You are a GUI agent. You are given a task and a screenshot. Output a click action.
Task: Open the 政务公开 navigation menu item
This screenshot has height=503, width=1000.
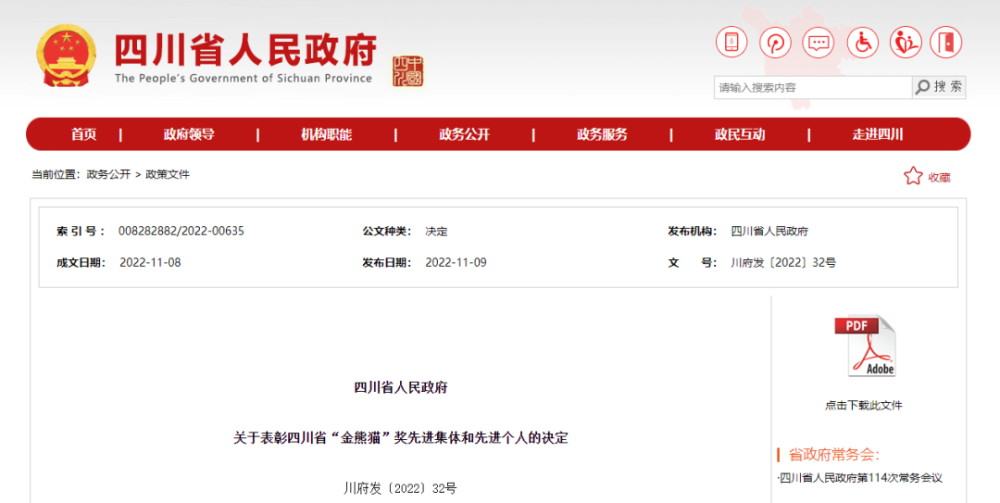coord(464,135)
